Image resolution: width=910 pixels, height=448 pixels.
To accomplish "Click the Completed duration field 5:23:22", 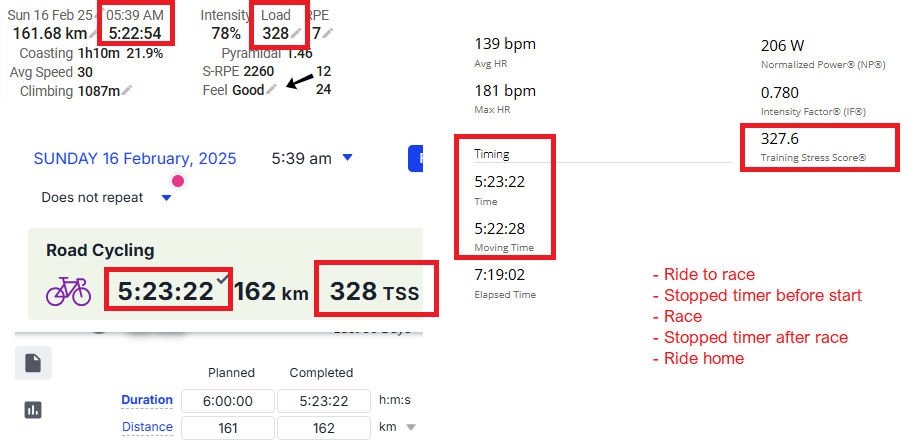I will point(324,401).
